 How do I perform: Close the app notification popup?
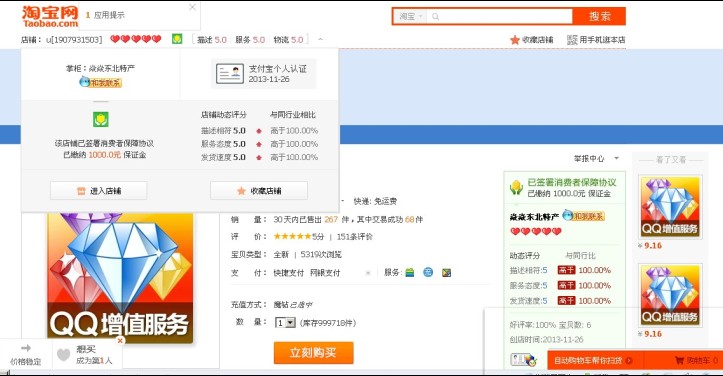click(x=192, y=7)
